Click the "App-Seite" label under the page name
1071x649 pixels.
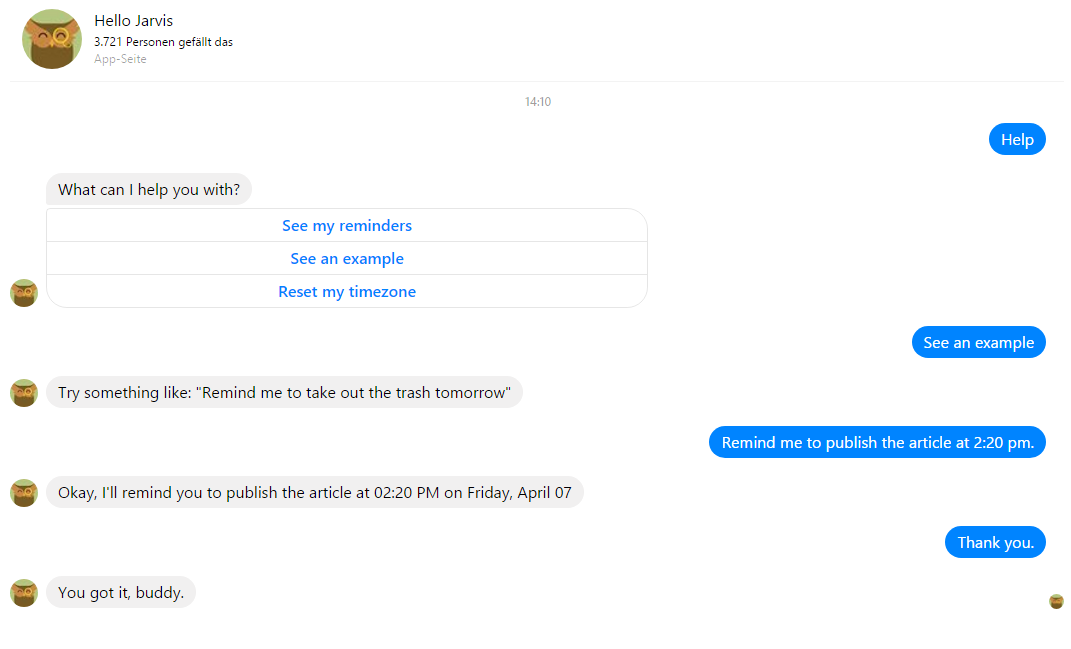click(120, 59)
